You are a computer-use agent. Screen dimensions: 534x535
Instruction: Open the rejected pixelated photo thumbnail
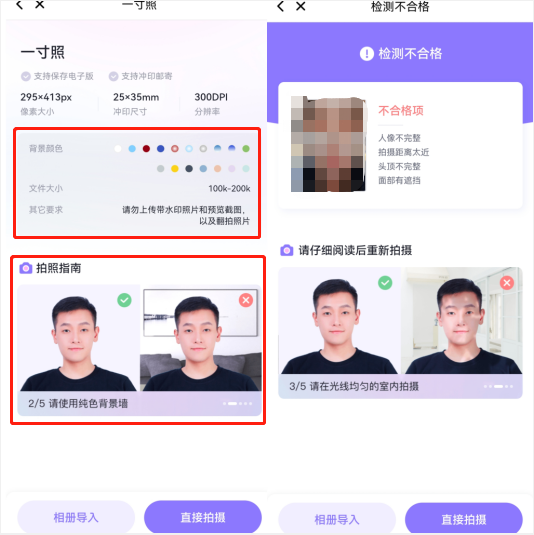[328, 144]
